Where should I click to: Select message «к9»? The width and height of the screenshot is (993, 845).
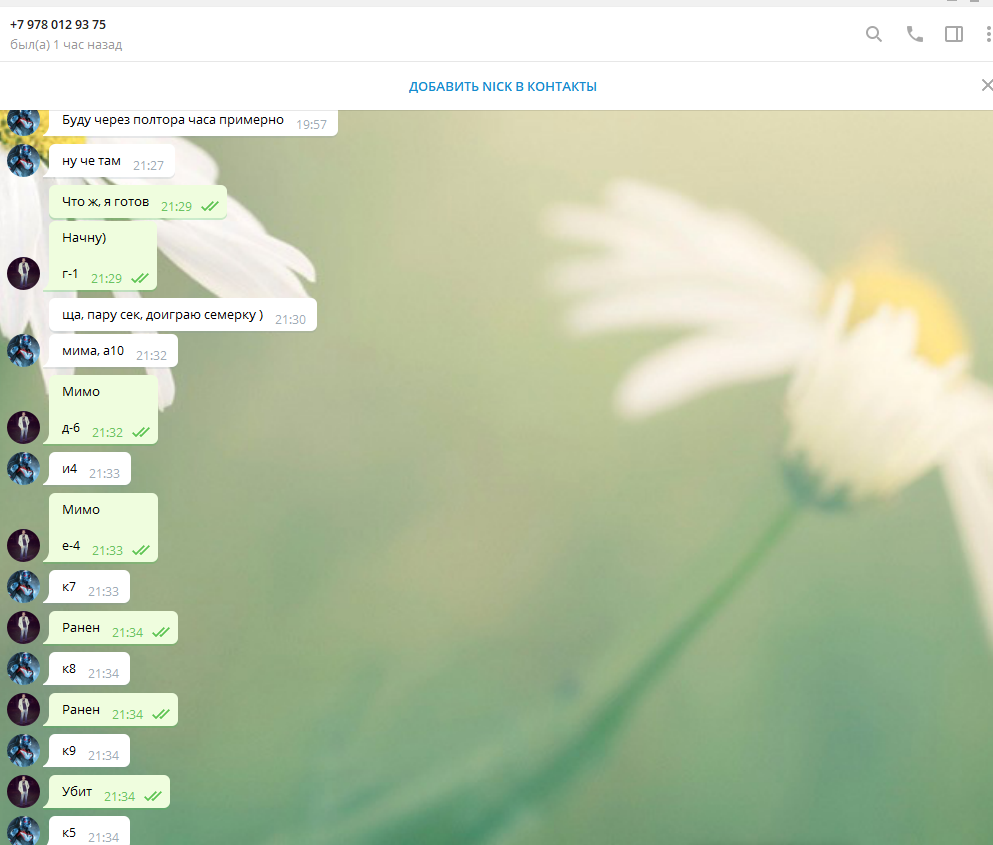[x=89, y=751]
